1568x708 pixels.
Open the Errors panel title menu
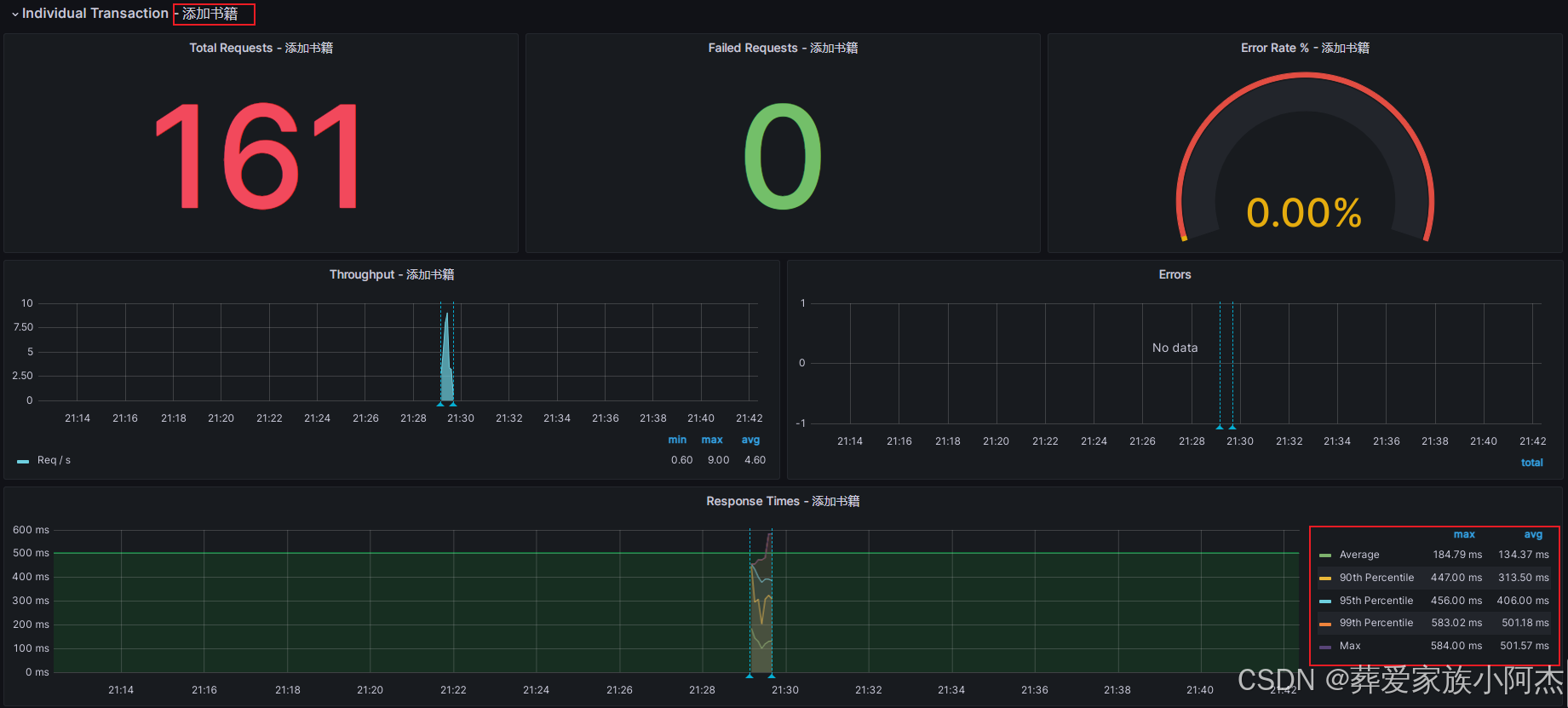1175,274
